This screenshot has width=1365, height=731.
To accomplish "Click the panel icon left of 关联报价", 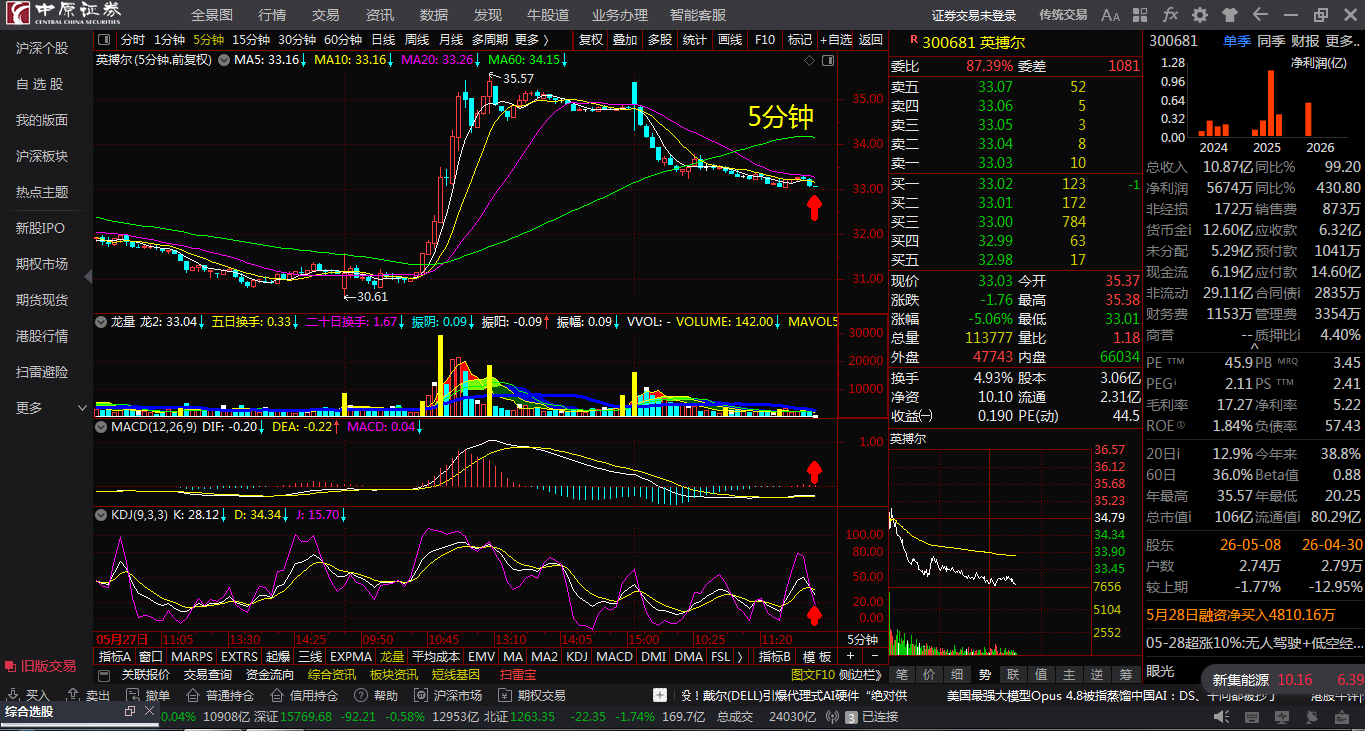I will pyautogui.click(x=105, y=675).
